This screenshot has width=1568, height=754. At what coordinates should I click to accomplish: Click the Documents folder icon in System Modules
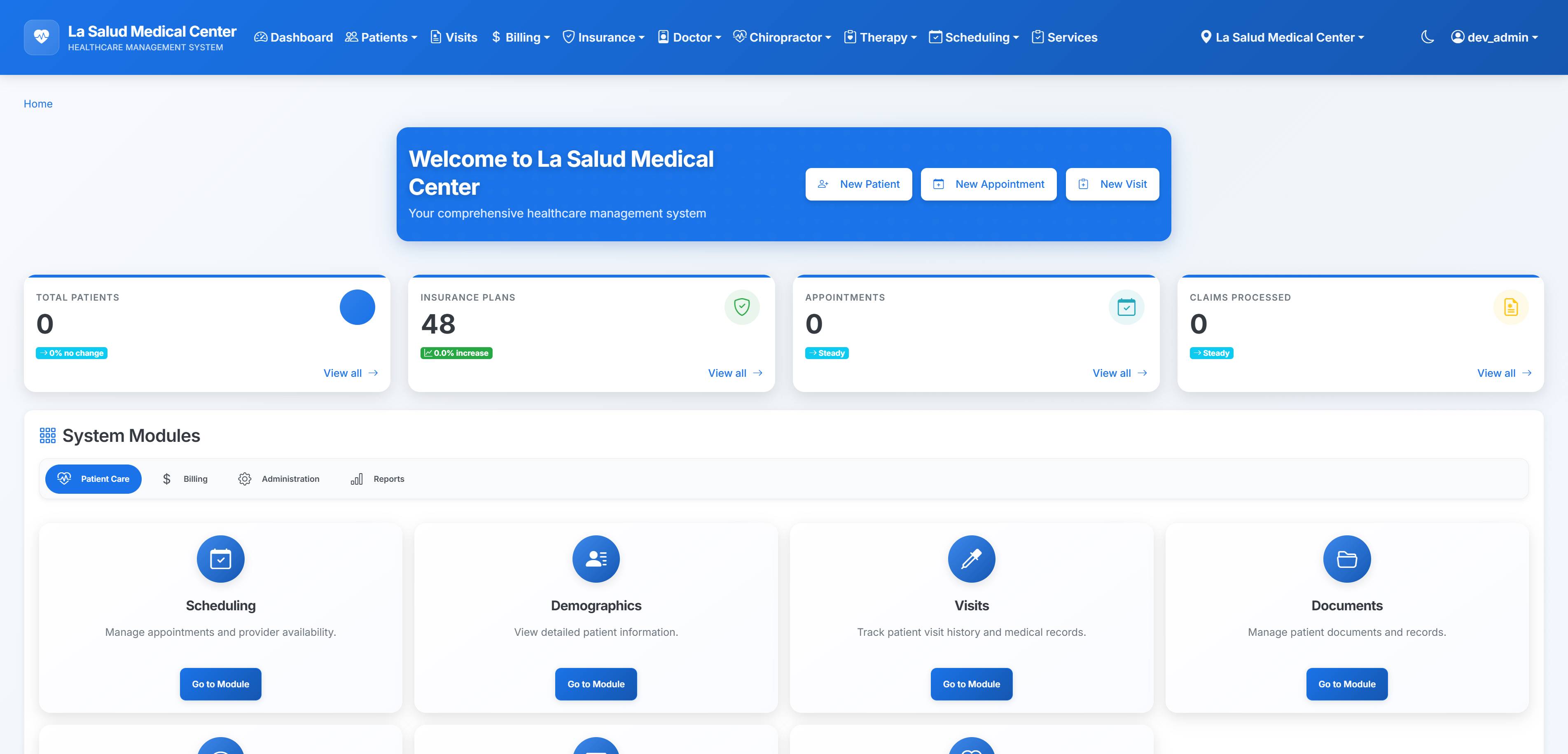click(x=1346, y=559)
